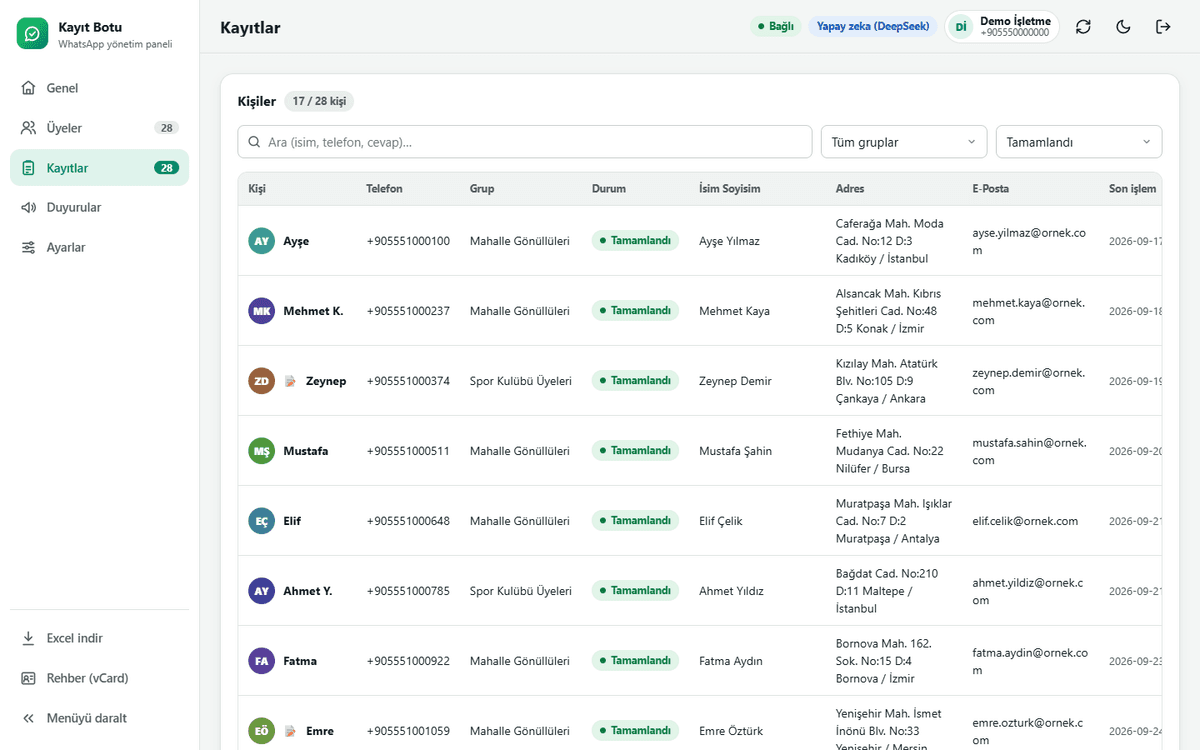Open the Demo İşletme account chip
This screenshot has height=750, width=1200.
1002,27
